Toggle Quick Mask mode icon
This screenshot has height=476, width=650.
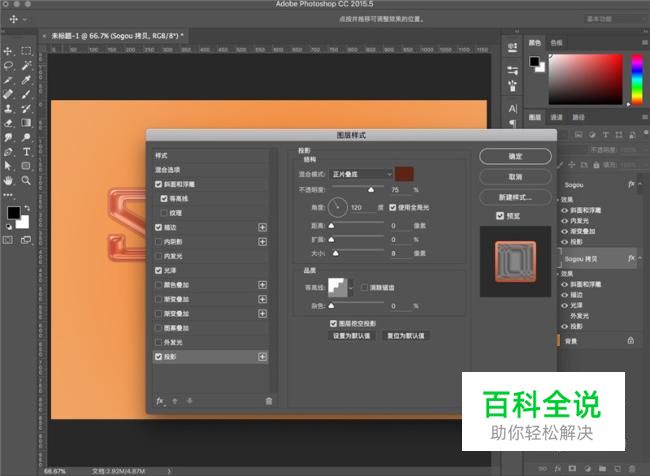tap(8, 240)
